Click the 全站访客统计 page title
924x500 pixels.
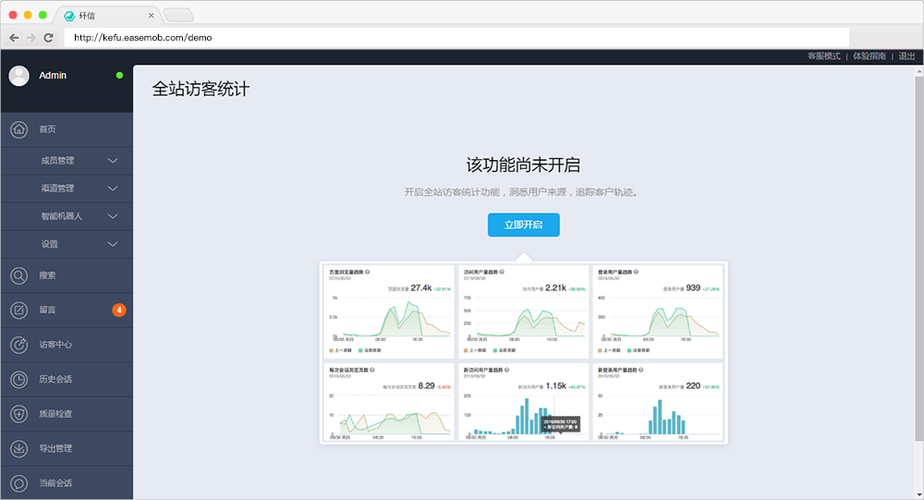coord(201,89)
